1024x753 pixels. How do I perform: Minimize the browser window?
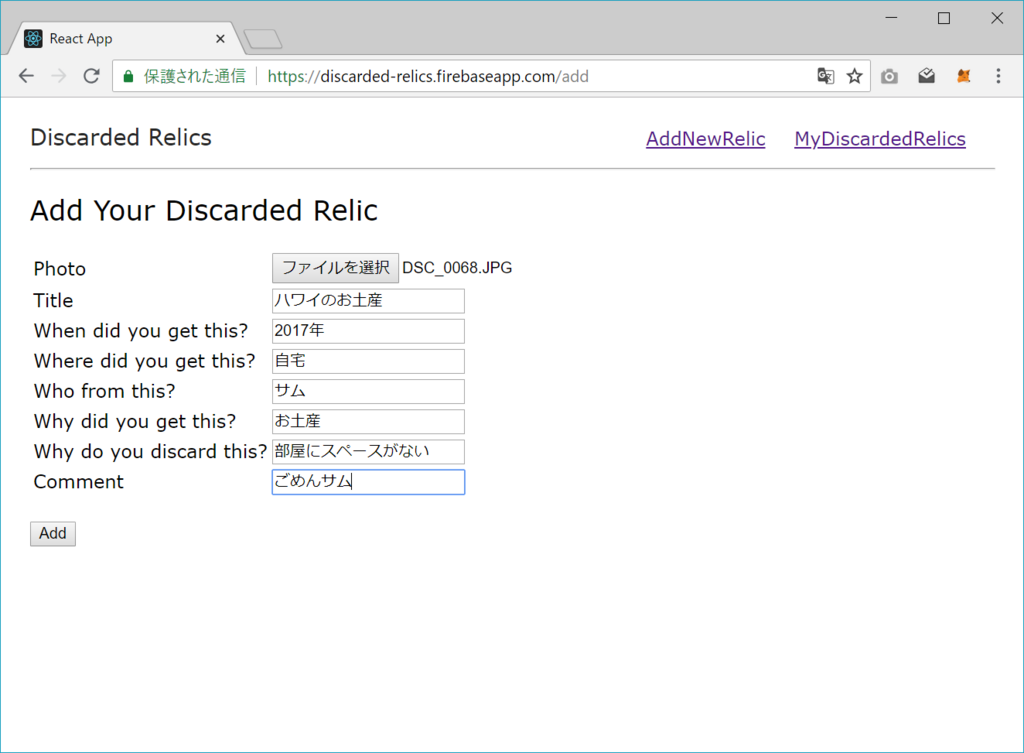[x=891, y=18]
